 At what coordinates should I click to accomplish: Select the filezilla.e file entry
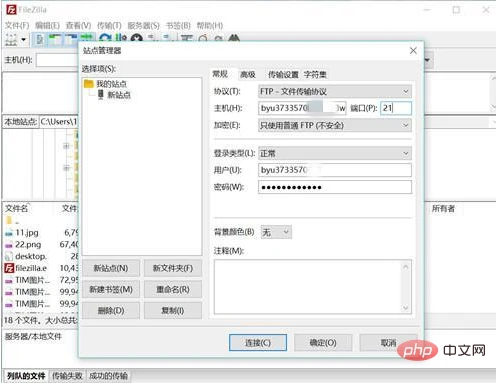tap(31, 268)
